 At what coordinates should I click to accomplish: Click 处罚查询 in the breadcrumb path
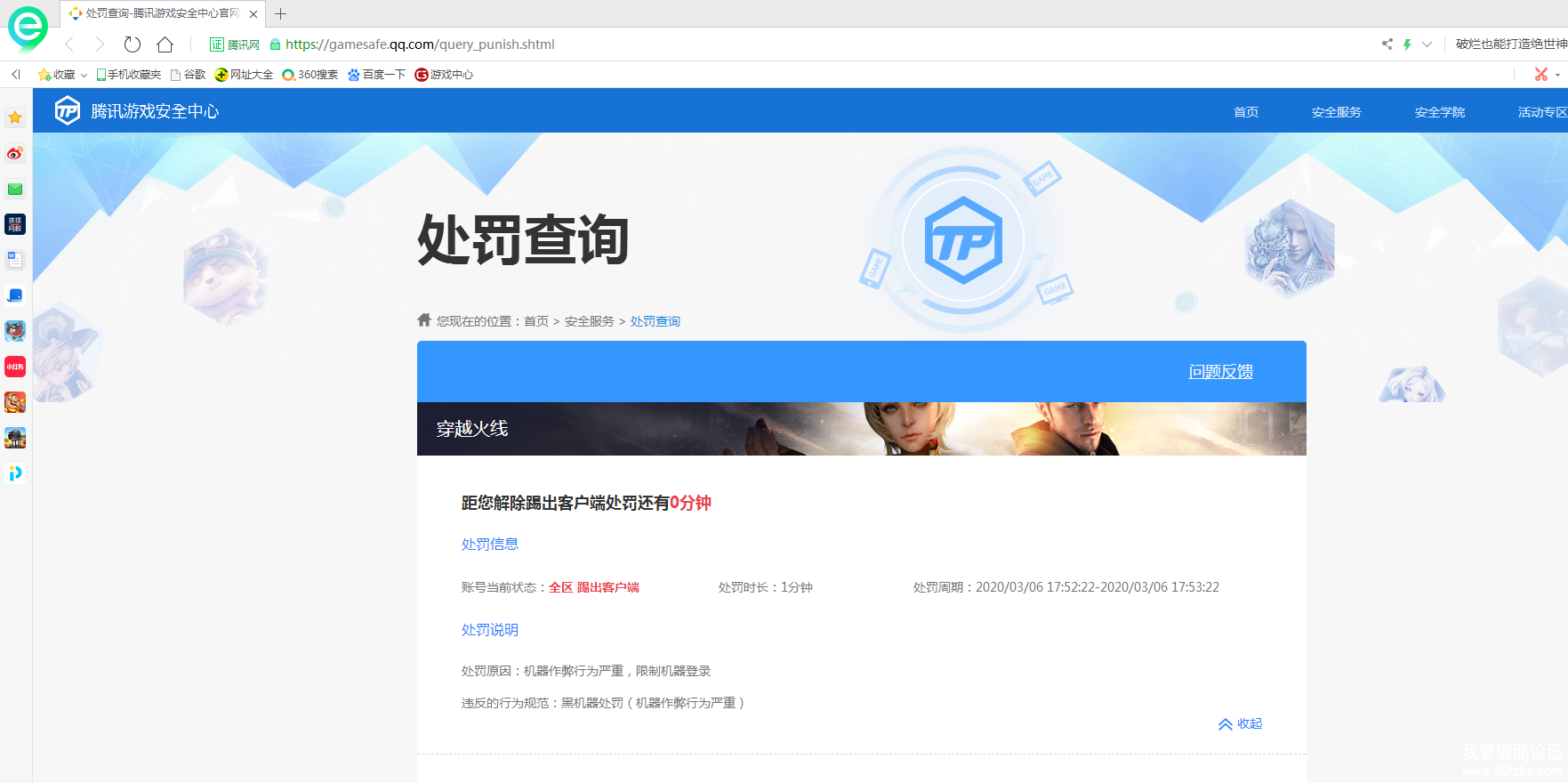point(655,321)
